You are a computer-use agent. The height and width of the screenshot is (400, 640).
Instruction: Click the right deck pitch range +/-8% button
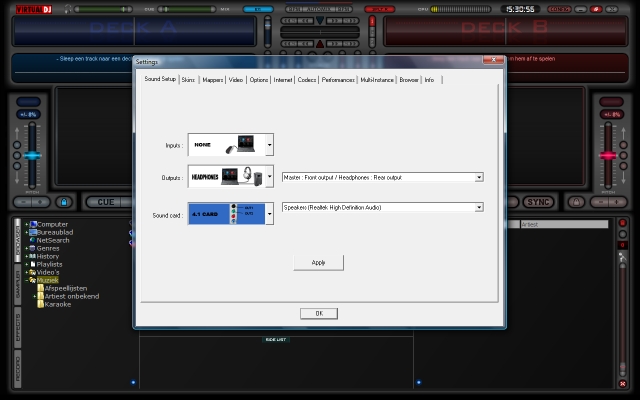tap(611, 114)
